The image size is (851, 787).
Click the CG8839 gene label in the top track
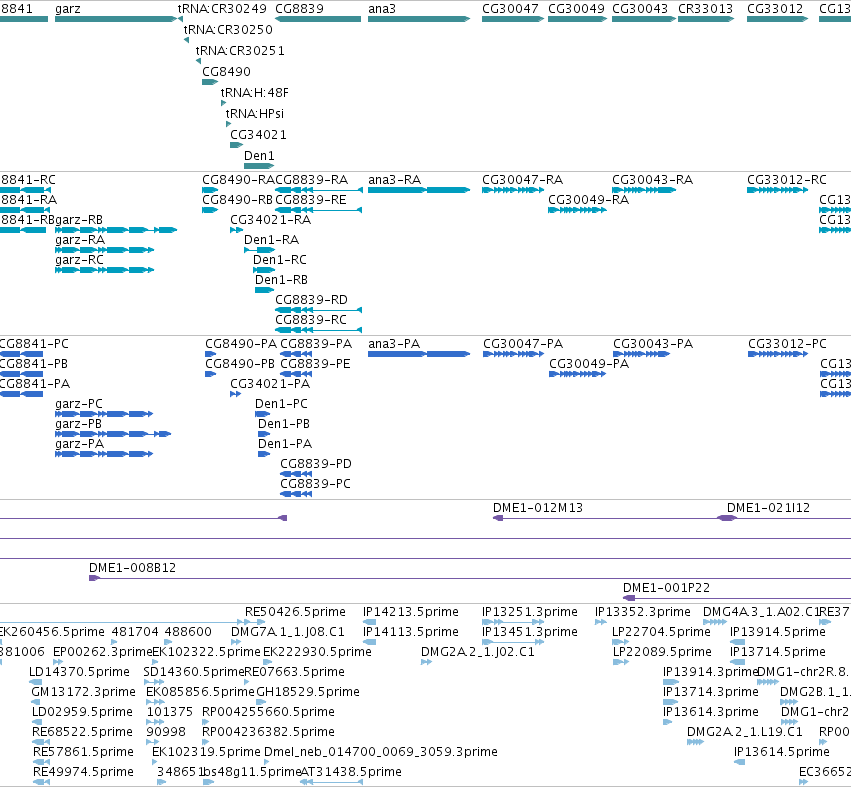[x=300, y=9]
